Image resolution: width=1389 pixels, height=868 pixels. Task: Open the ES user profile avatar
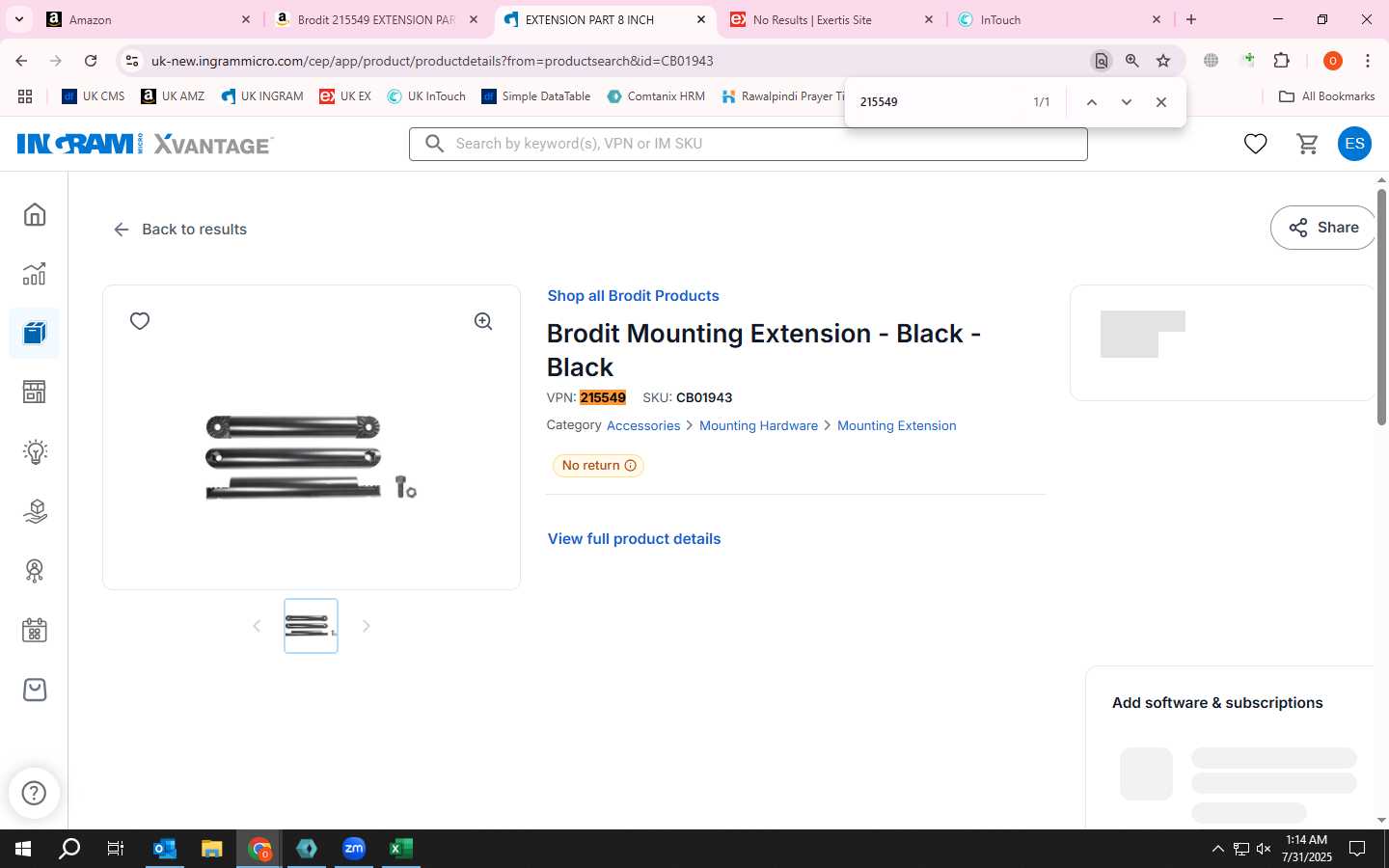tap(1354, 144)
